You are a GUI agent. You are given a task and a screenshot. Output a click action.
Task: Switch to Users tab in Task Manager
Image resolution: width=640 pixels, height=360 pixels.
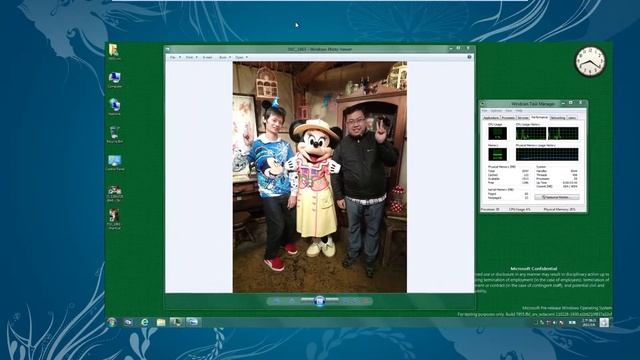coord(572,118)
